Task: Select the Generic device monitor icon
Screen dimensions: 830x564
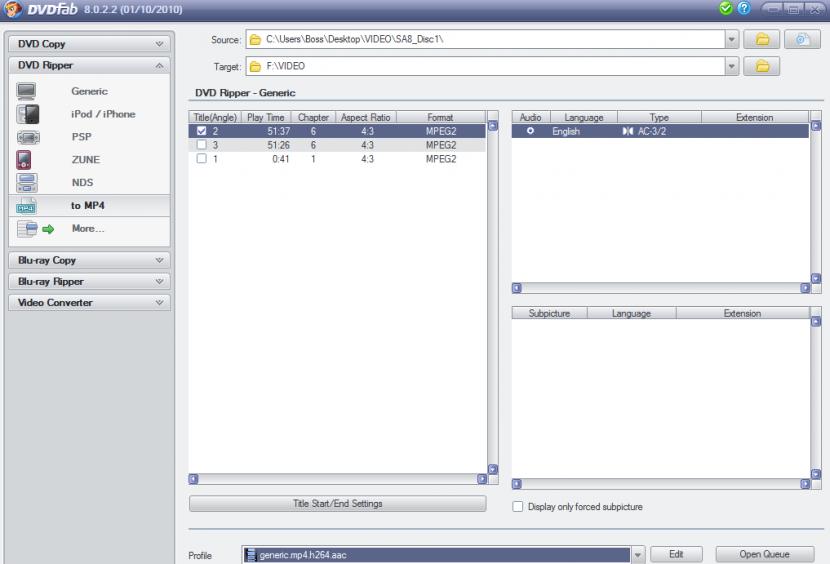Action: 26,91
